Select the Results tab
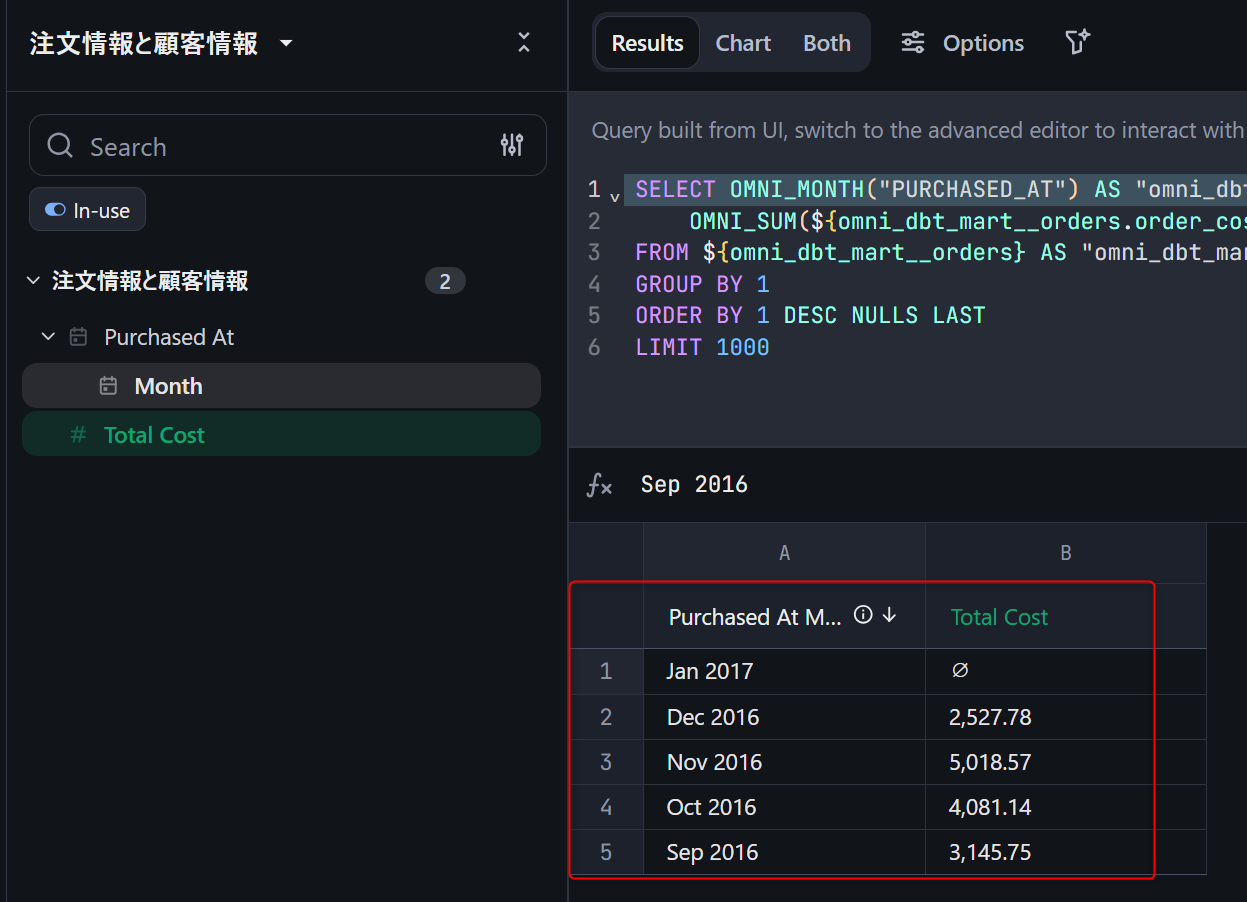This screenshot has height=902, width=1247. 647,43
